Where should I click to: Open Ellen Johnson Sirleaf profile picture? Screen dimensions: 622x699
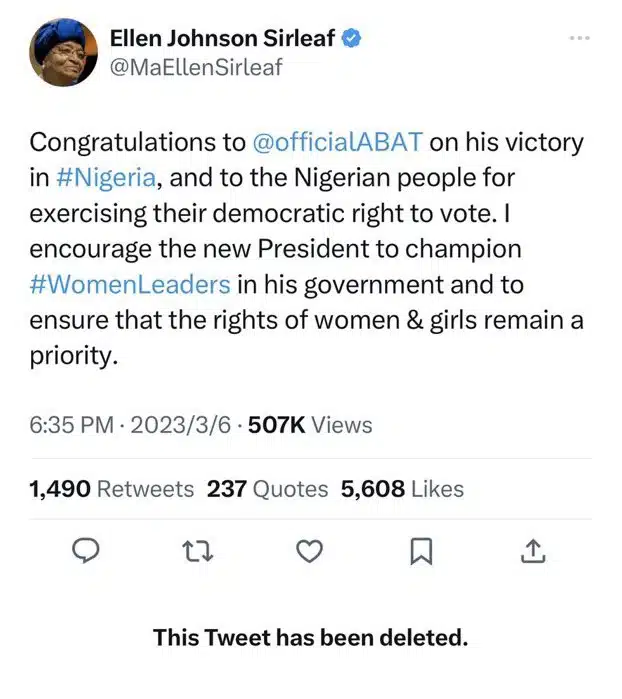tap(64, 55)
